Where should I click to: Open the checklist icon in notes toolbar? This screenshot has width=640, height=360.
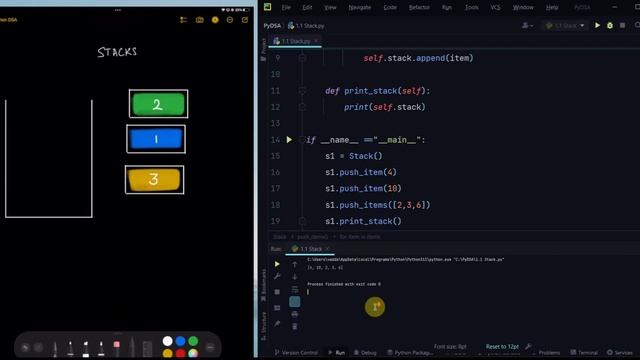[x=184, y=20]
